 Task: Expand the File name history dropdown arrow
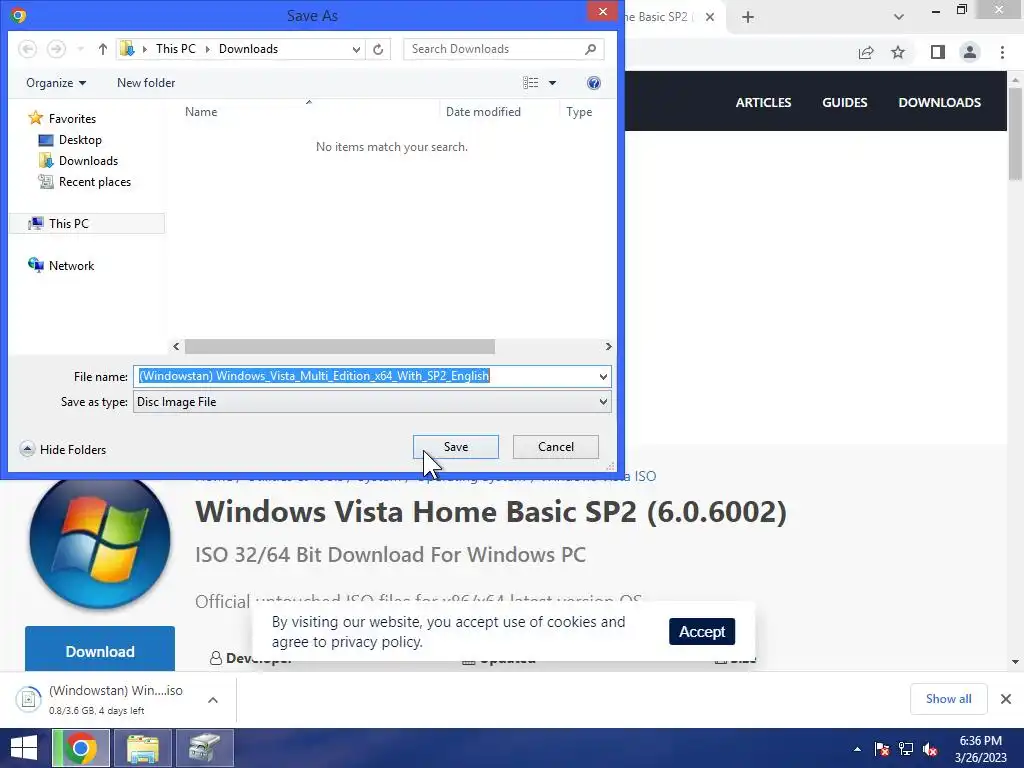click(603, 376)
